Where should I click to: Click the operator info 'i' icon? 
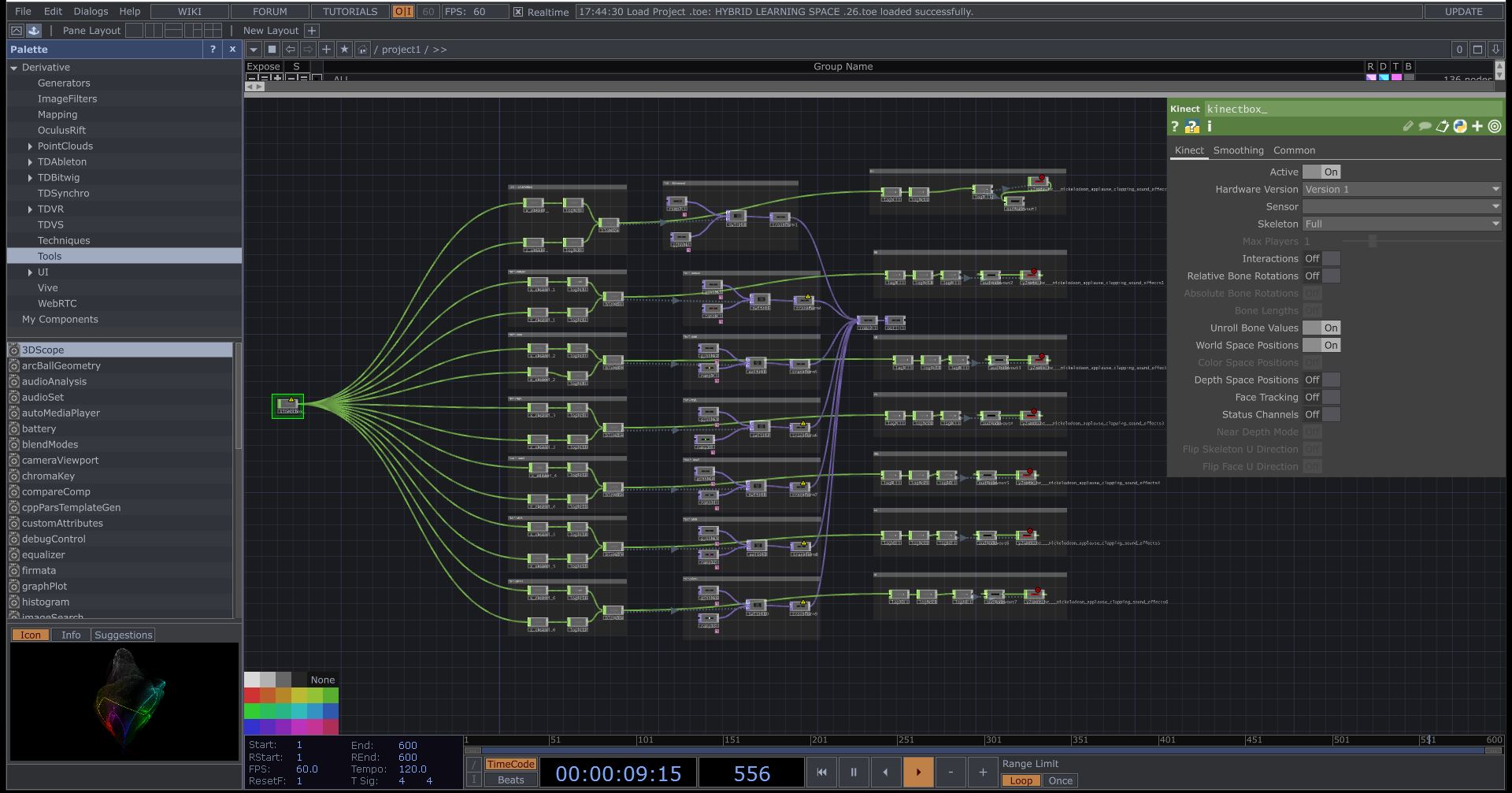point(1210,126)
